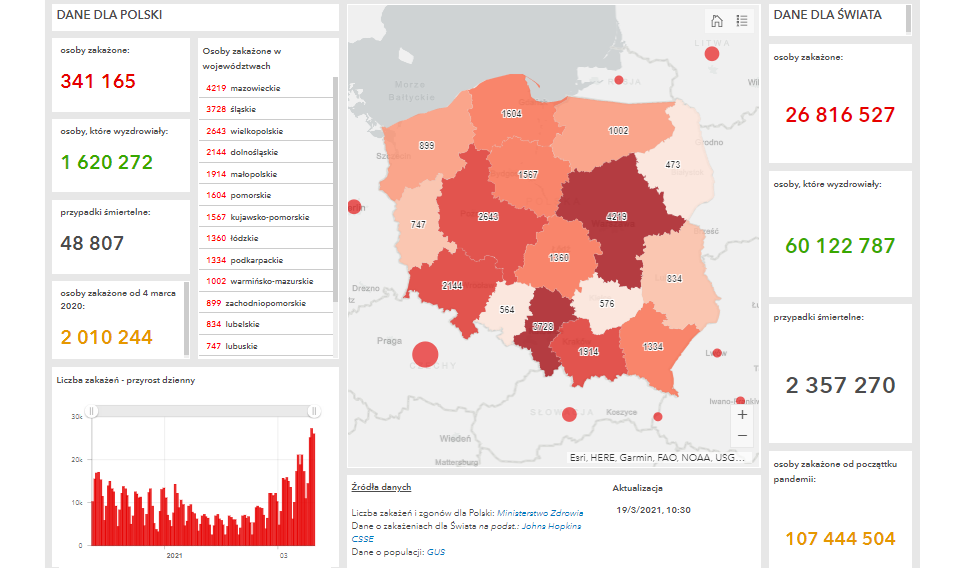
Task: Select zachodniopomorskie row with 899 cases
Action: click(x=266, y=303)
